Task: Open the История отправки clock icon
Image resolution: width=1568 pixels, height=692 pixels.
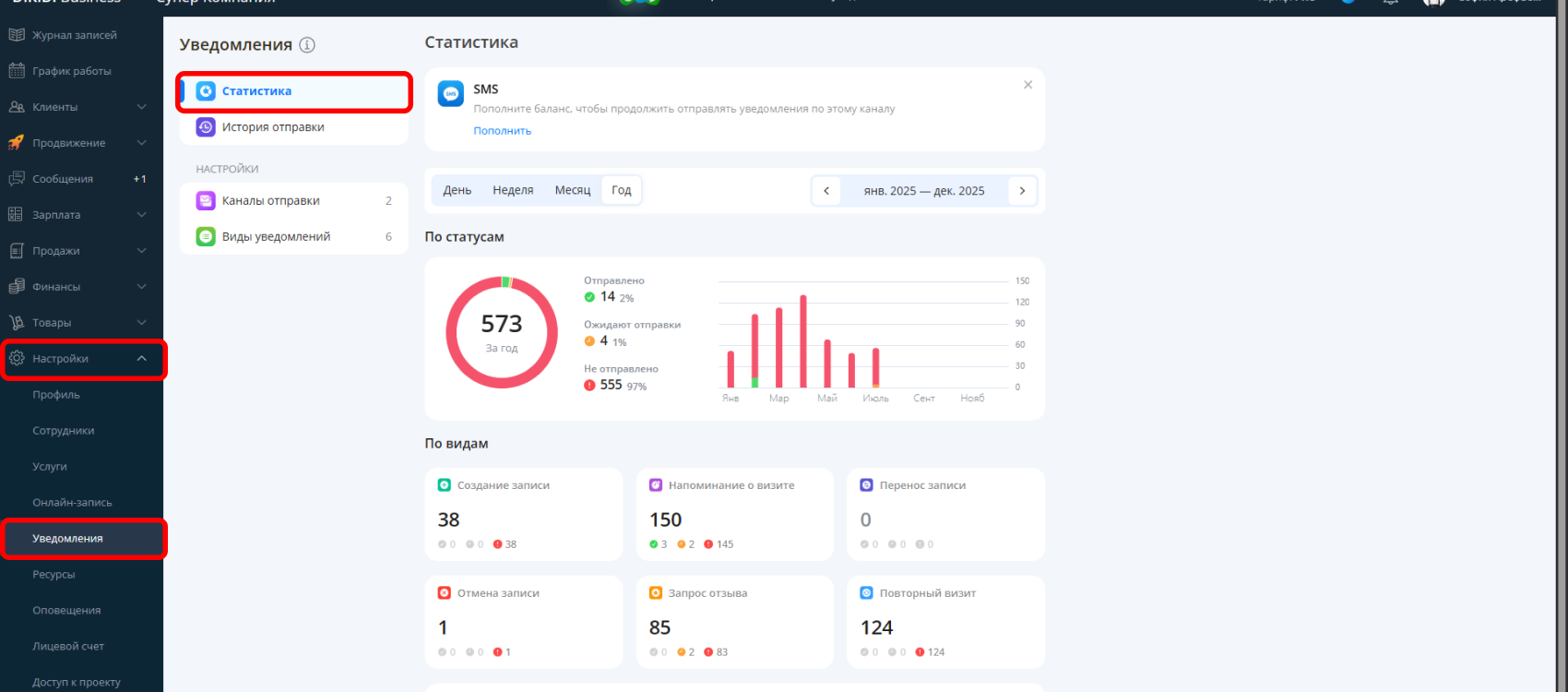Action: pos(206,127)
